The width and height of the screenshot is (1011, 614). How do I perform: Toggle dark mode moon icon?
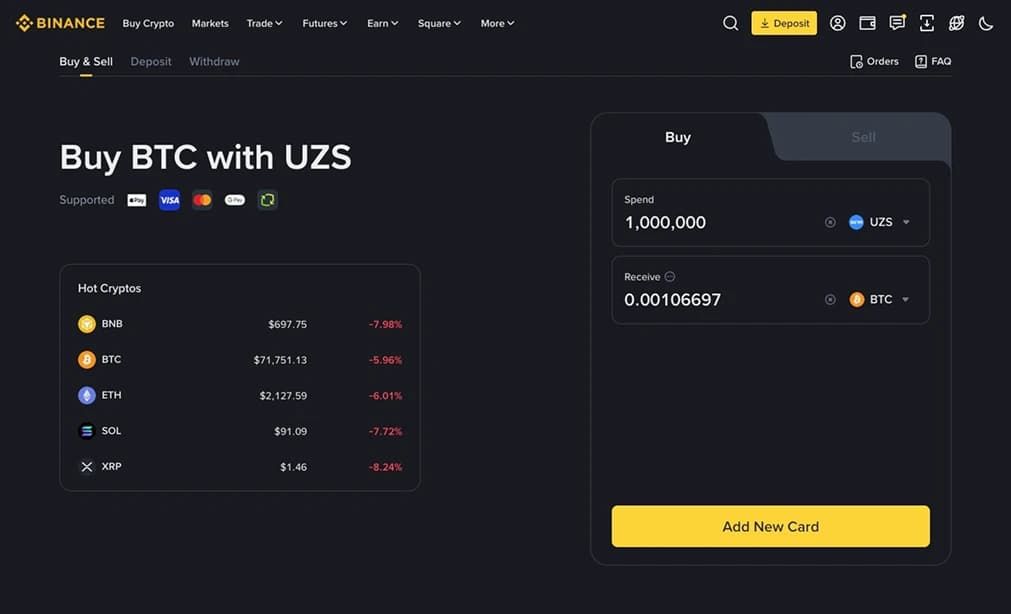click(x=986, y=24)
